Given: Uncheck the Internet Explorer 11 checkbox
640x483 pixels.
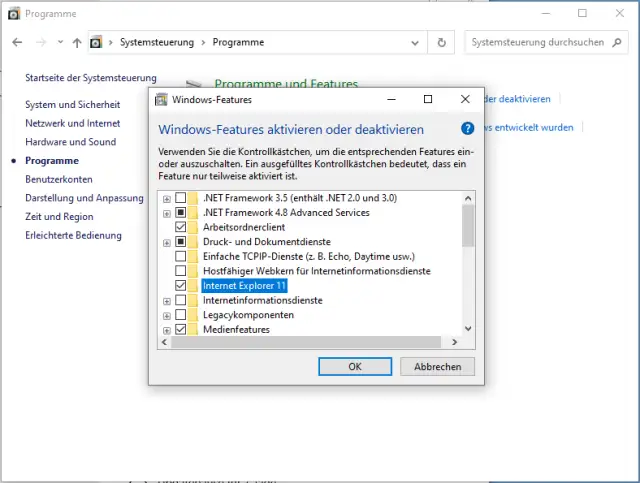Looking at the screenshot, I should pyautogui.click(x=180, y=285).
